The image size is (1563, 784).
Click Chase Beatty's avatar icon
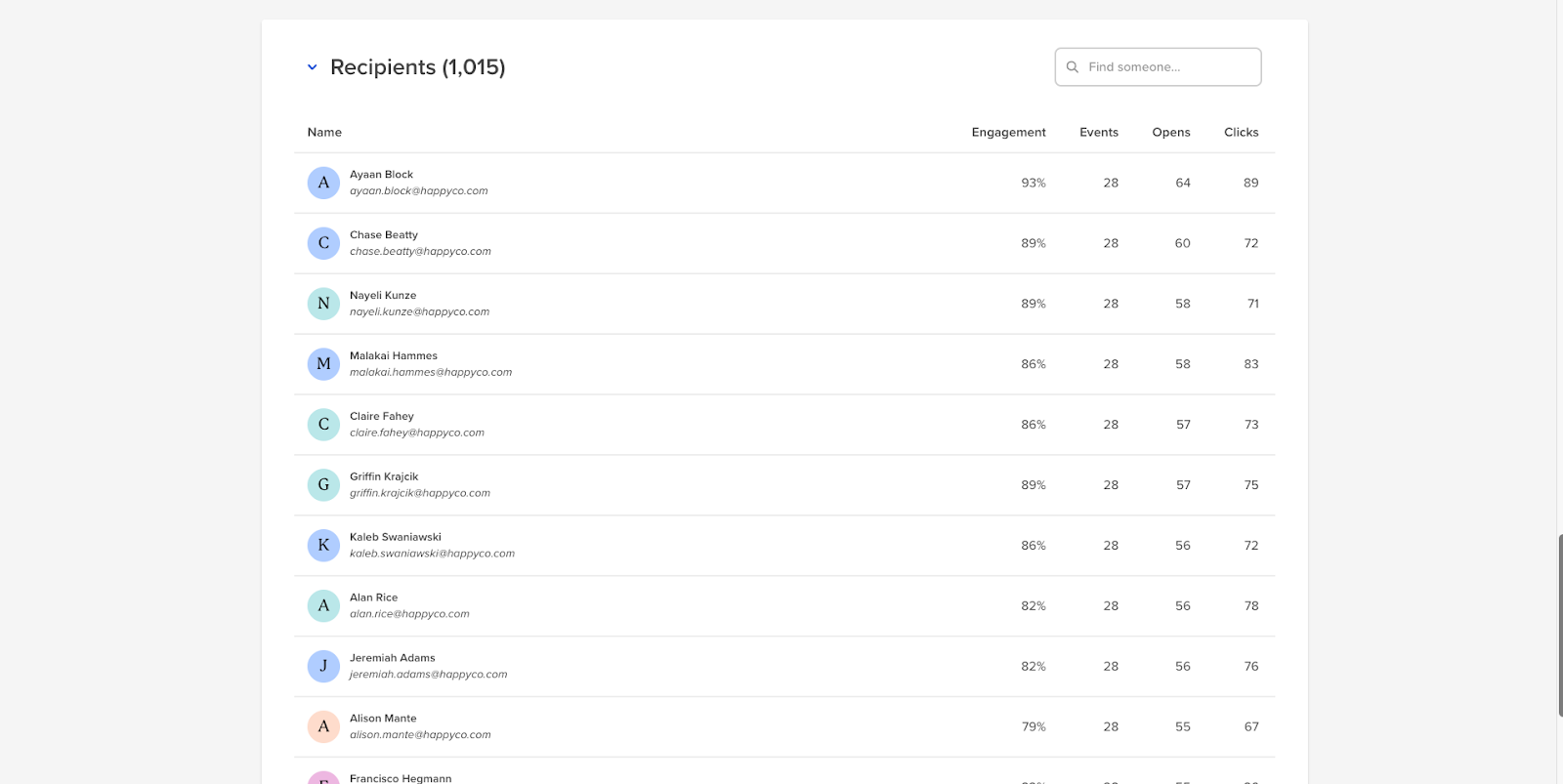click(323, 243)
